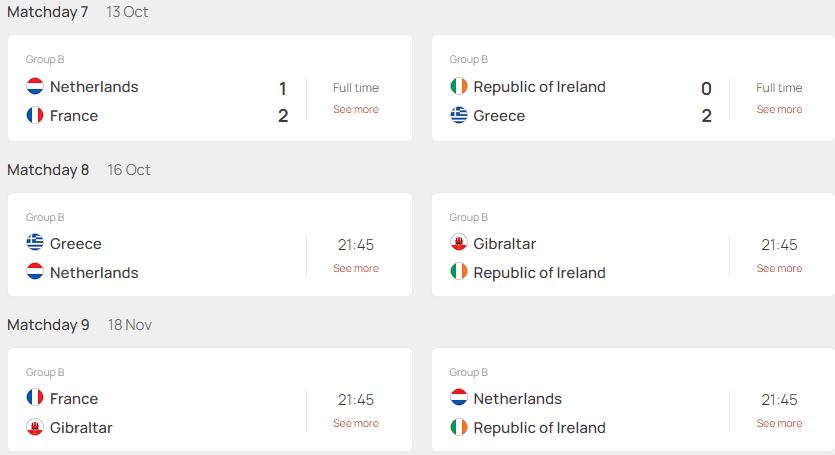Click Gibraltar flag in Gibraltar vs Republic of Ireland match
This screenshot has height=455, width=835.
[x=459, y=242]
